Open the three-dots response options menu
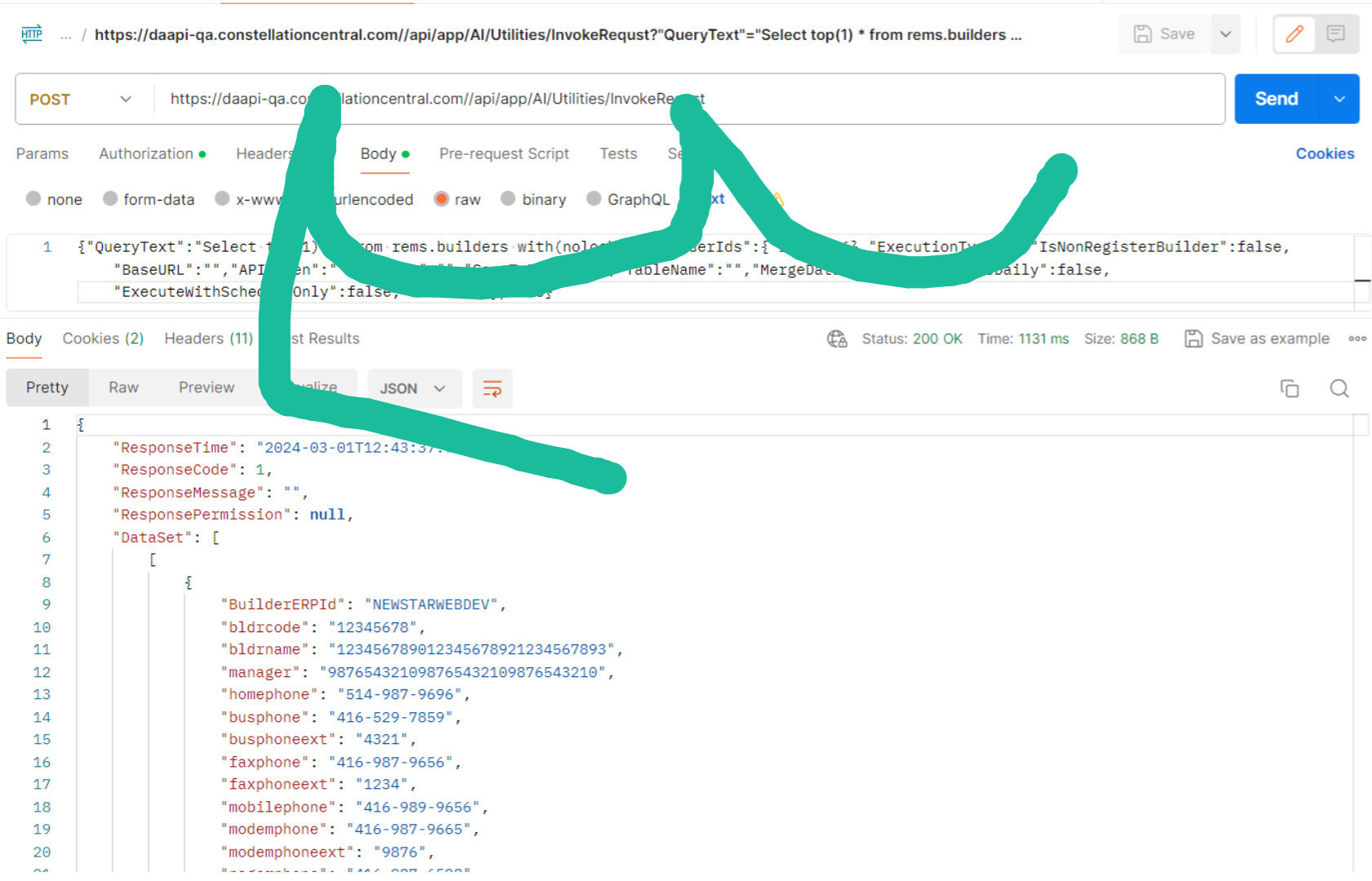Viewport: 1372px width, 881px height. point(1357,339)
